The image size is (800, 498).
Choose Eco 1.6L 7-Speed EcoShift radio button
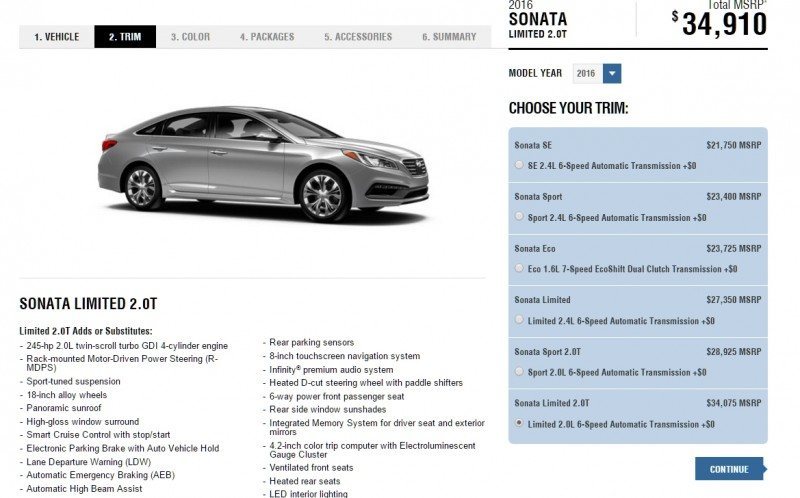[519, 268]
